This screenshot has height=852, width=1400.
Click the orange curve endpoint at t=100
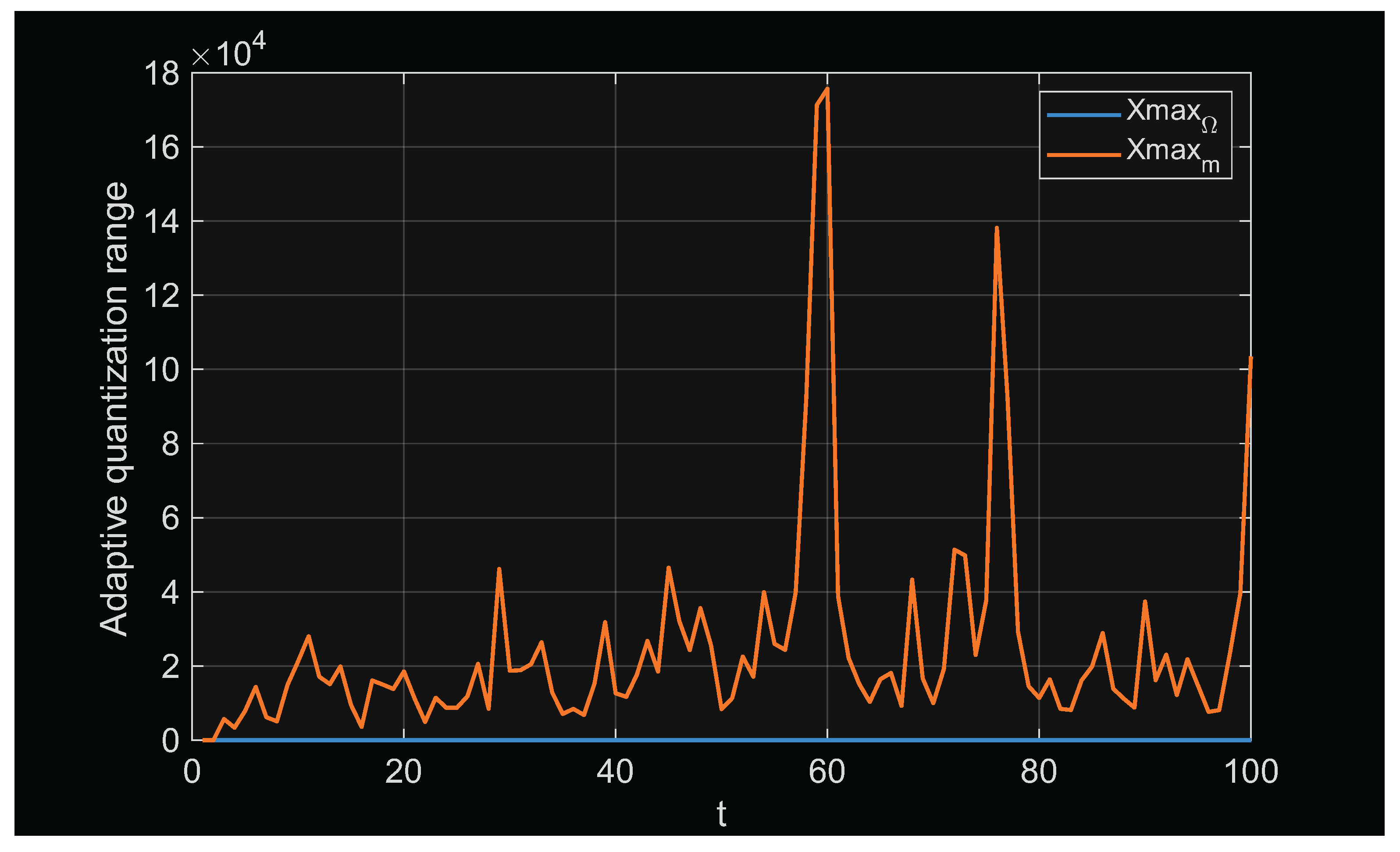pos(1250,359)
